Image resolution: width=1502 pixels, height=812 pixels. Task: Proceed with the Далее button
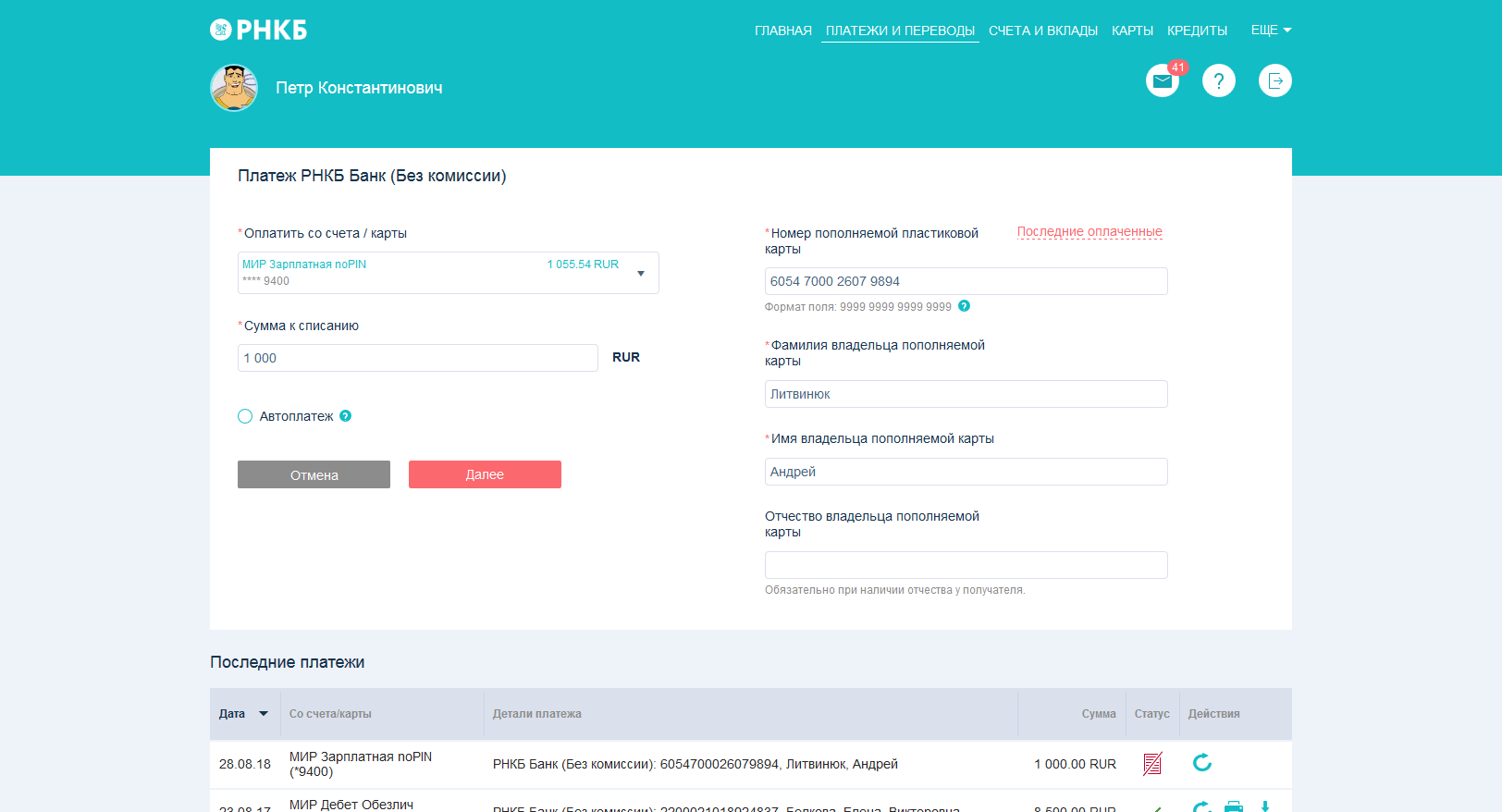tap(485, 474)
